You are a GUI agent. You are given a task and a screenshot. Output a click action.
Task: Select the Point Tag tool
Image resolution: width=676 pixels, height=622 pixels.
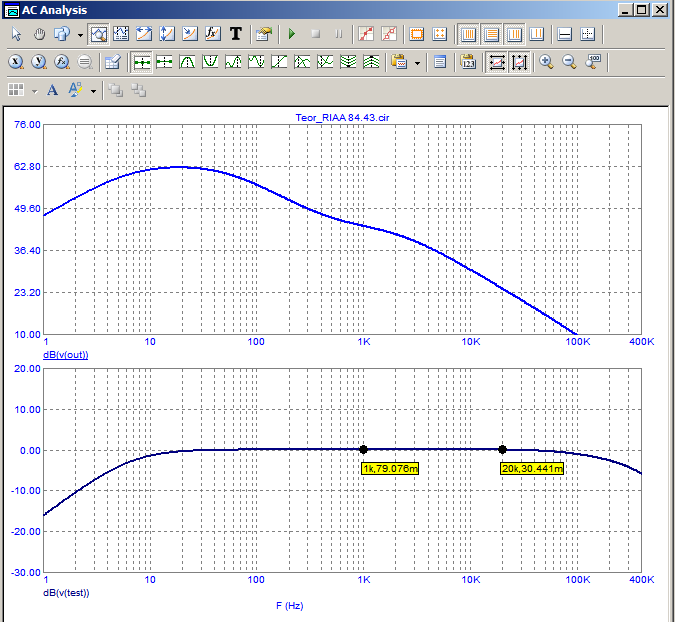(190, 34)
